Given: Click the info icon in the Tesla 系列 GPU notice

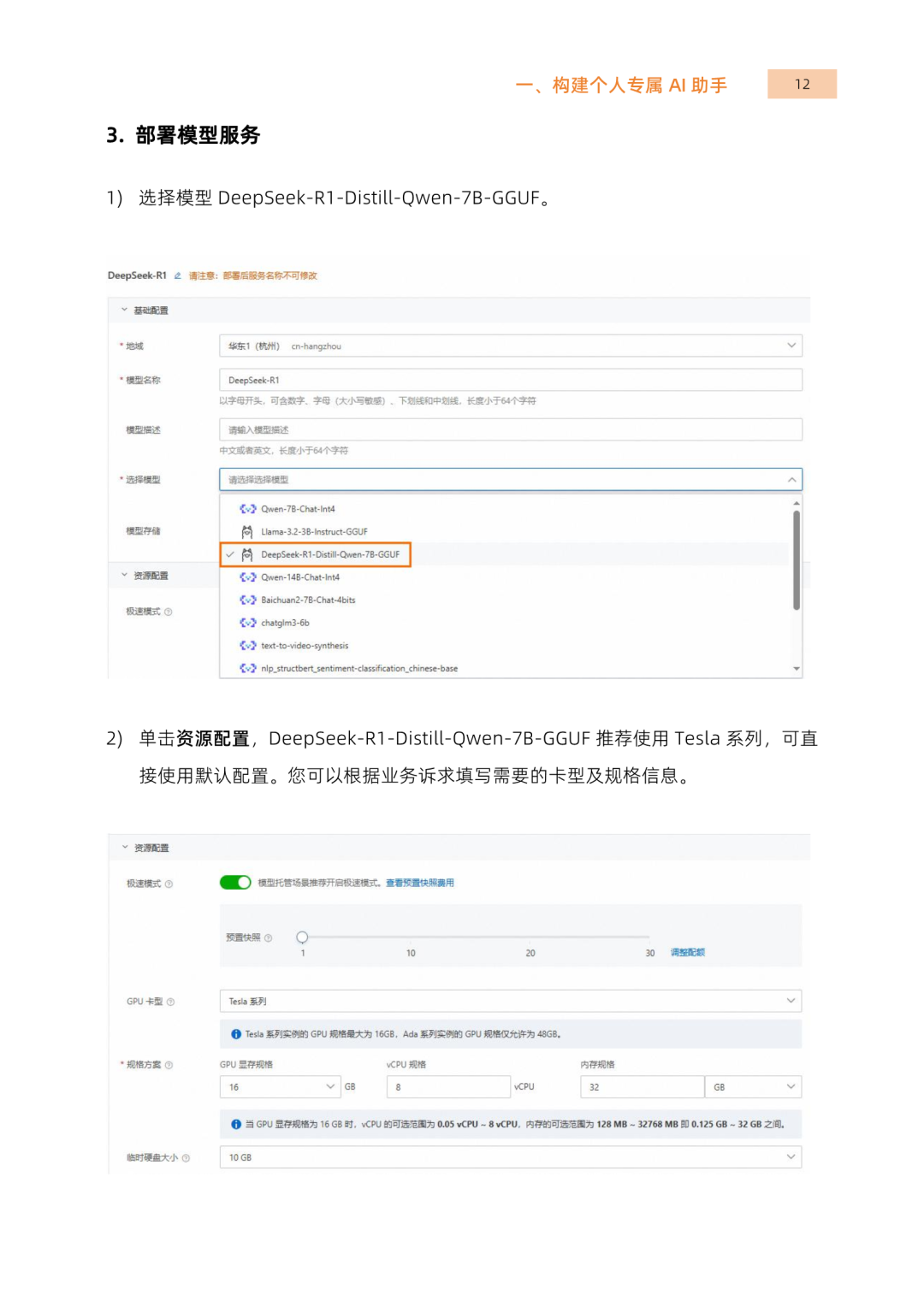Looking at the screenshot, I should [236, 1034].
